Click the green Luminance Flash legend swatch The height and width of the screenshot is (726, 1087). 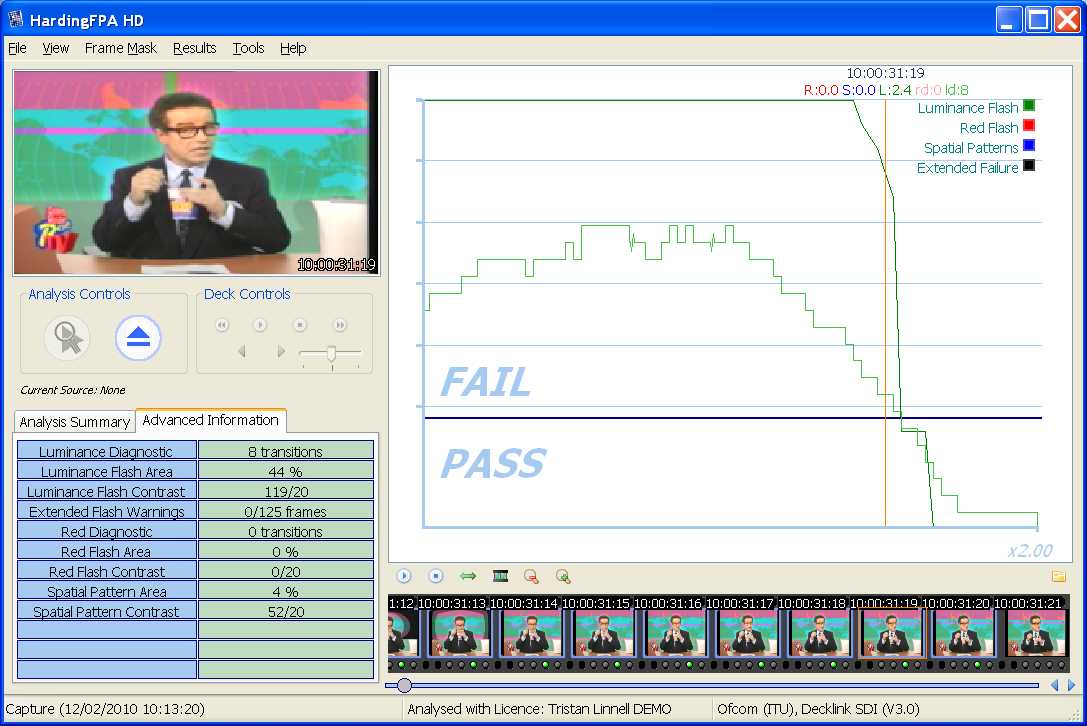pyautogui.click(x=1029, y=105)
